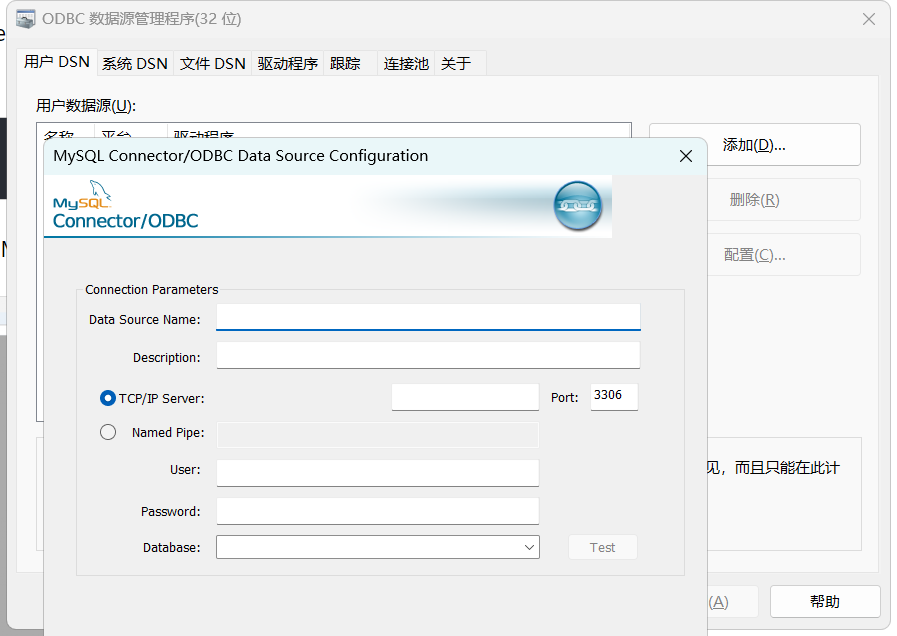This screenshot has width=897, height=636.
Task: Click the round chain-link connector icon
Action: click(x=578, y=206)
